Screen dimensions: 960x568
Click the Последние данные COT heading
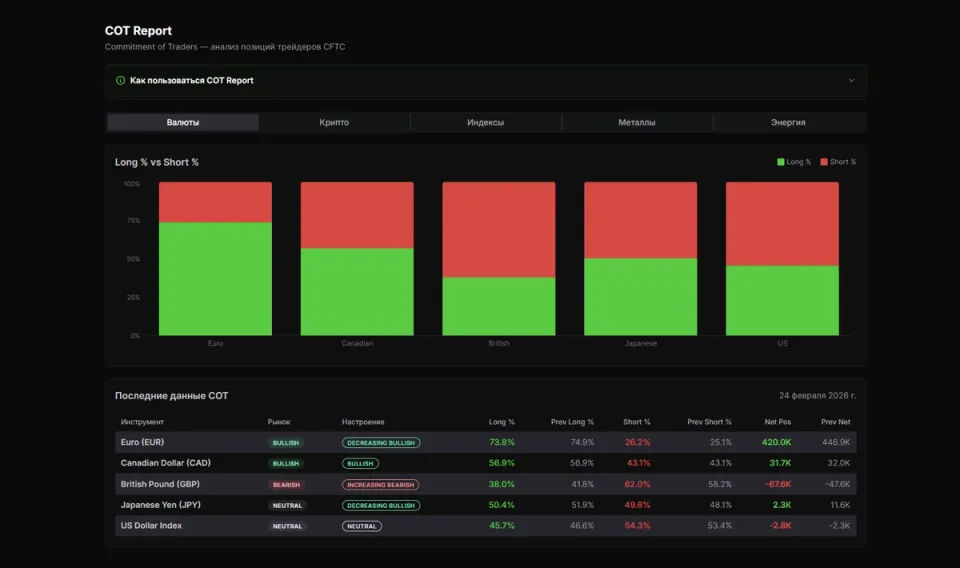[x=171, y=395]
